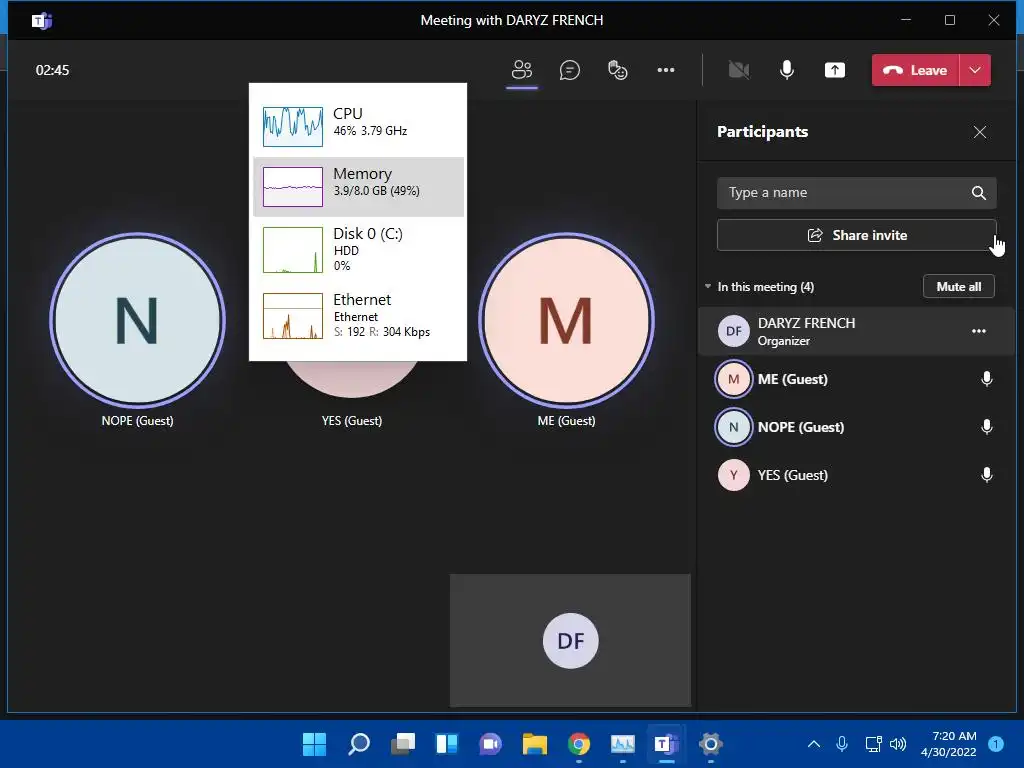Open the Reactions hand icon

tap(617, 70)
